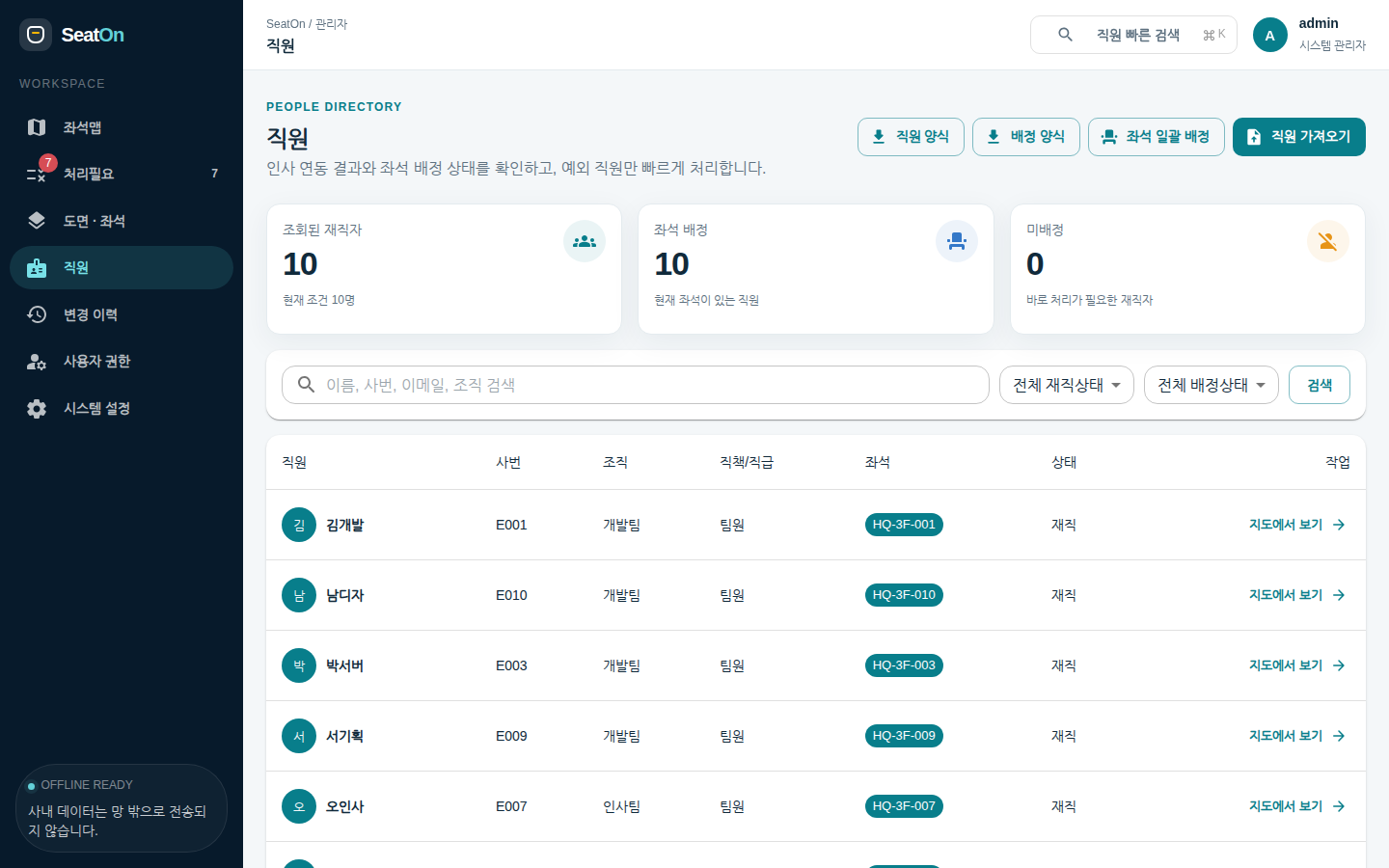1389x868 pixels.
Task: Expand the 전체 재직상태 dropdown
Action: [x=1067, y=385]
